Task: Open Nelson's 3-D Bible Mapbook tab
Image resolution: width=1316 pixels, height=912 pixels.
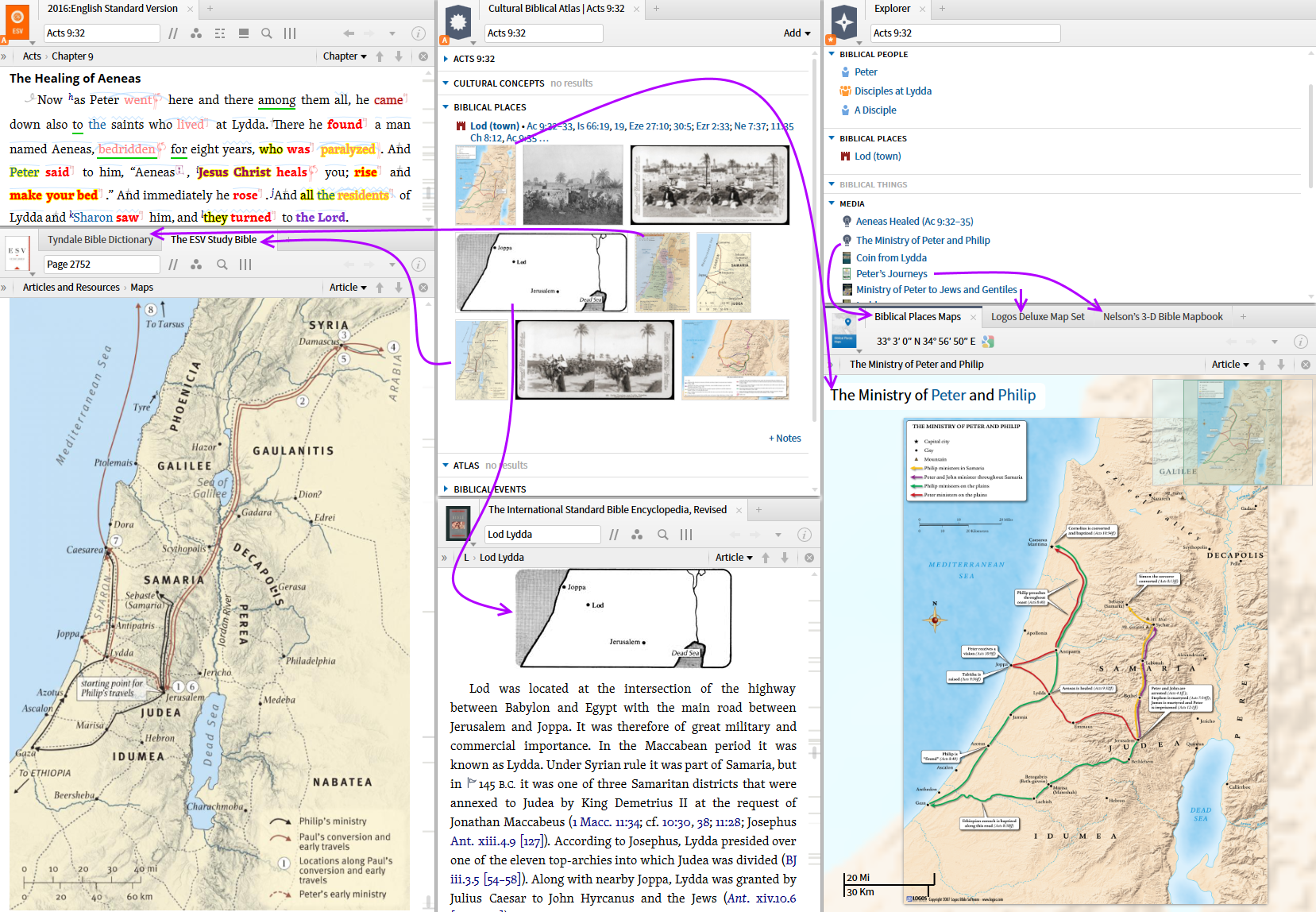Action: click(x=1163, y=317)
